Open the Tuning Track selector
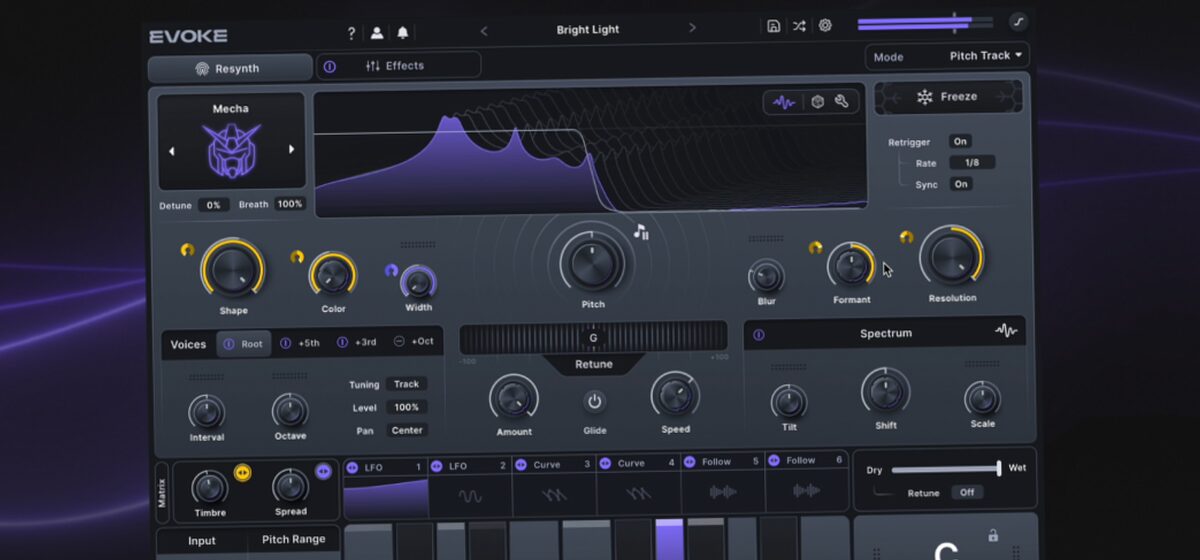The height and width of the screenshot is (560, 1200). pos(407,384)
